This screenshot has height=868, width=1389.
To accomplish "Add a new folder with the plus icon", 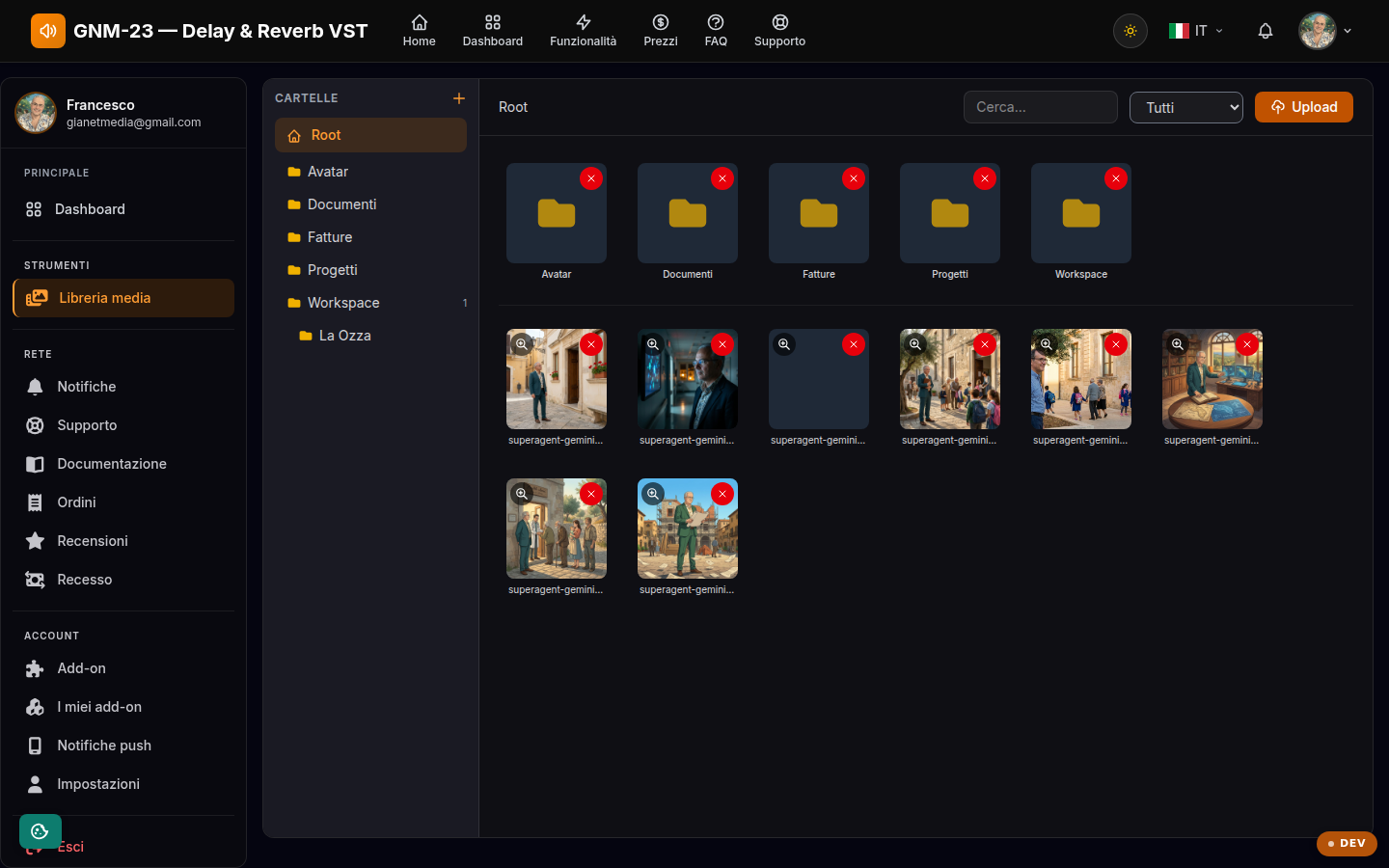I will pyautogui.click(x=459, y=98).
